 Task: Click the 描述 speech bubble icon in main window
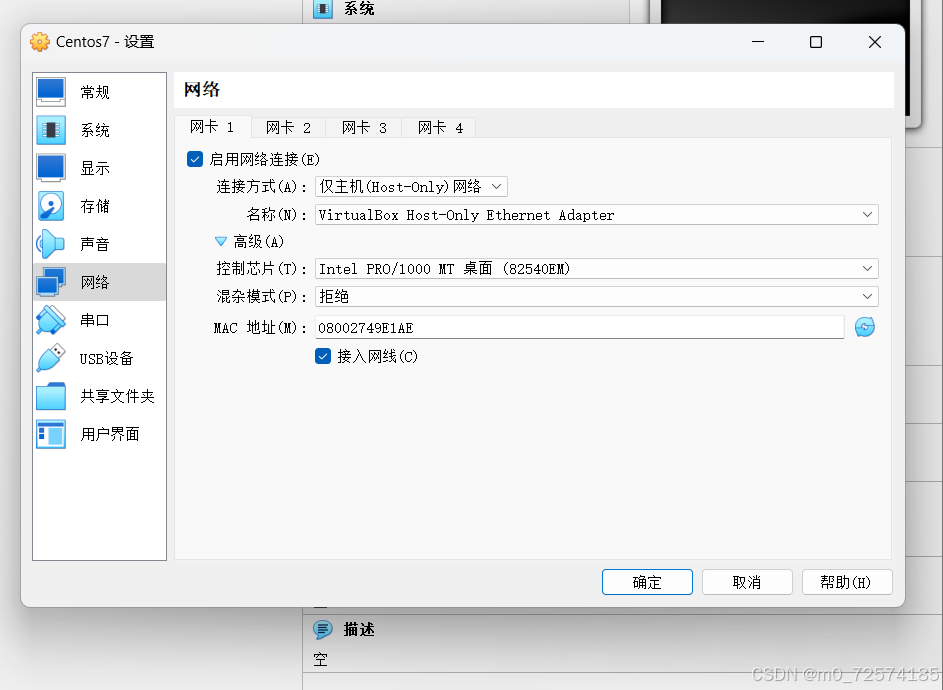coord(323,629)
